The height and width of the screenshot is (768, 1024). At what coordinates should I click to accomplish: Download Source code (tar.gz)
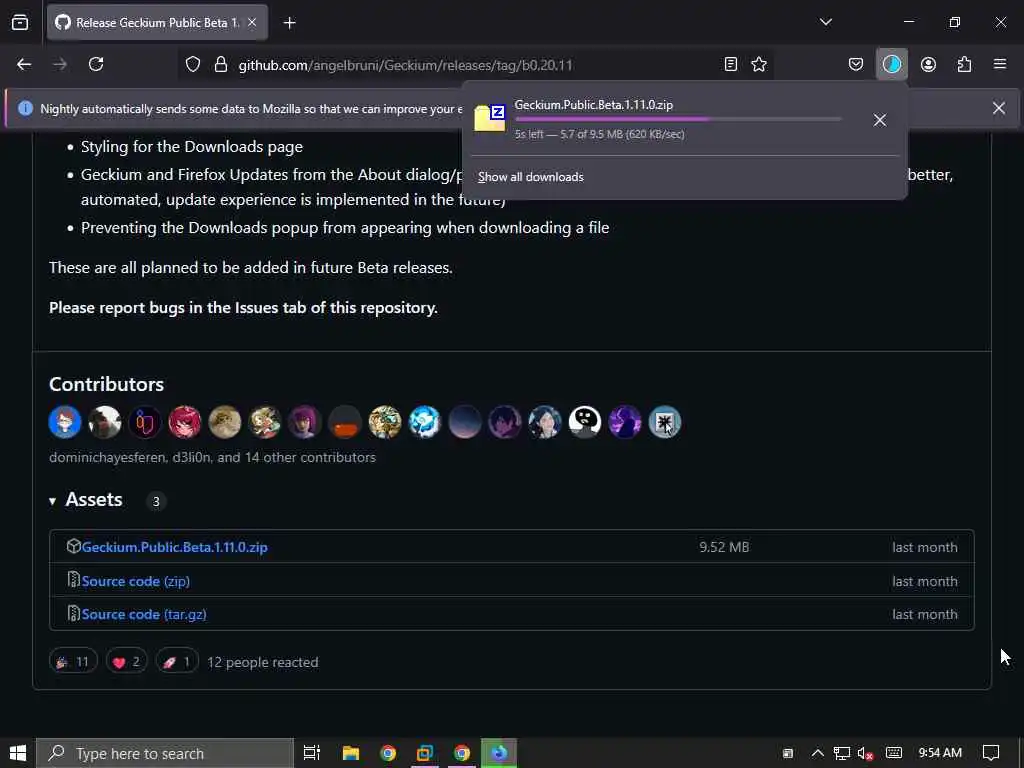click(144, 615)
